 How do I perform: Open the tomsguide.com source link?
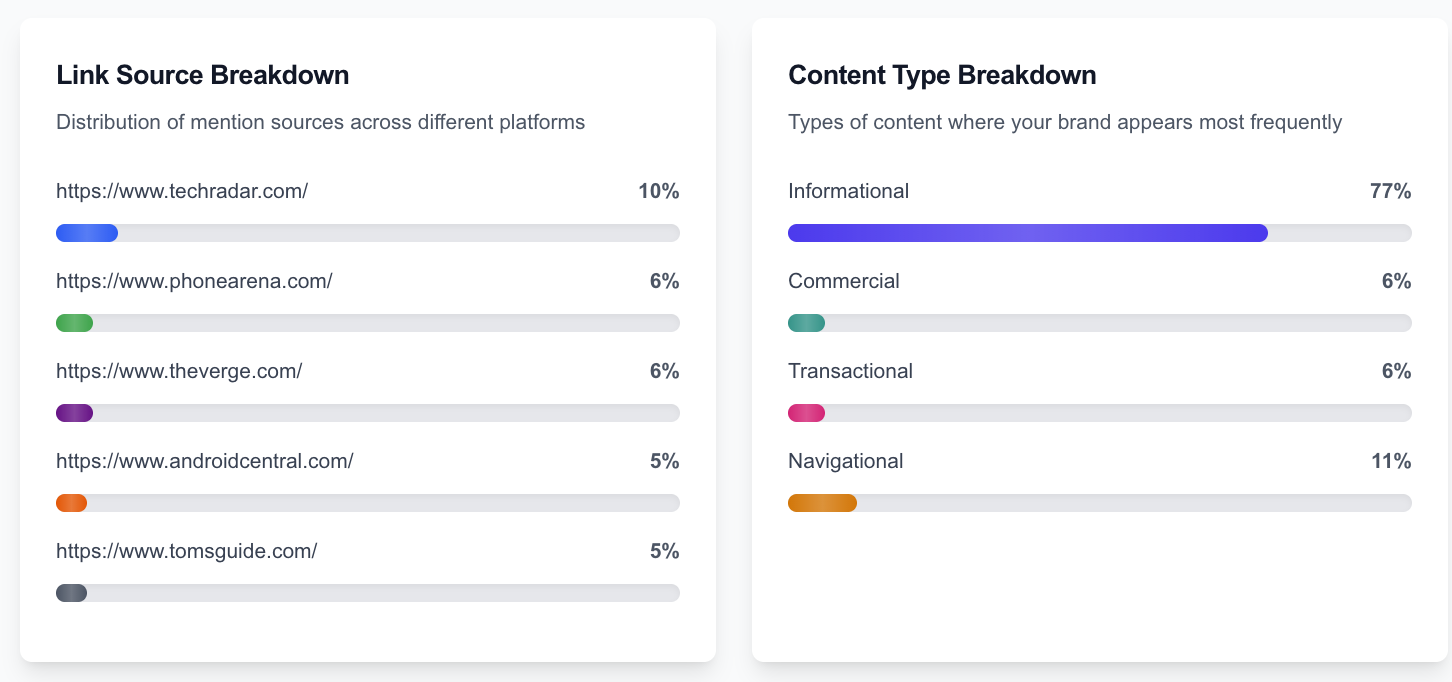[187, 551]
